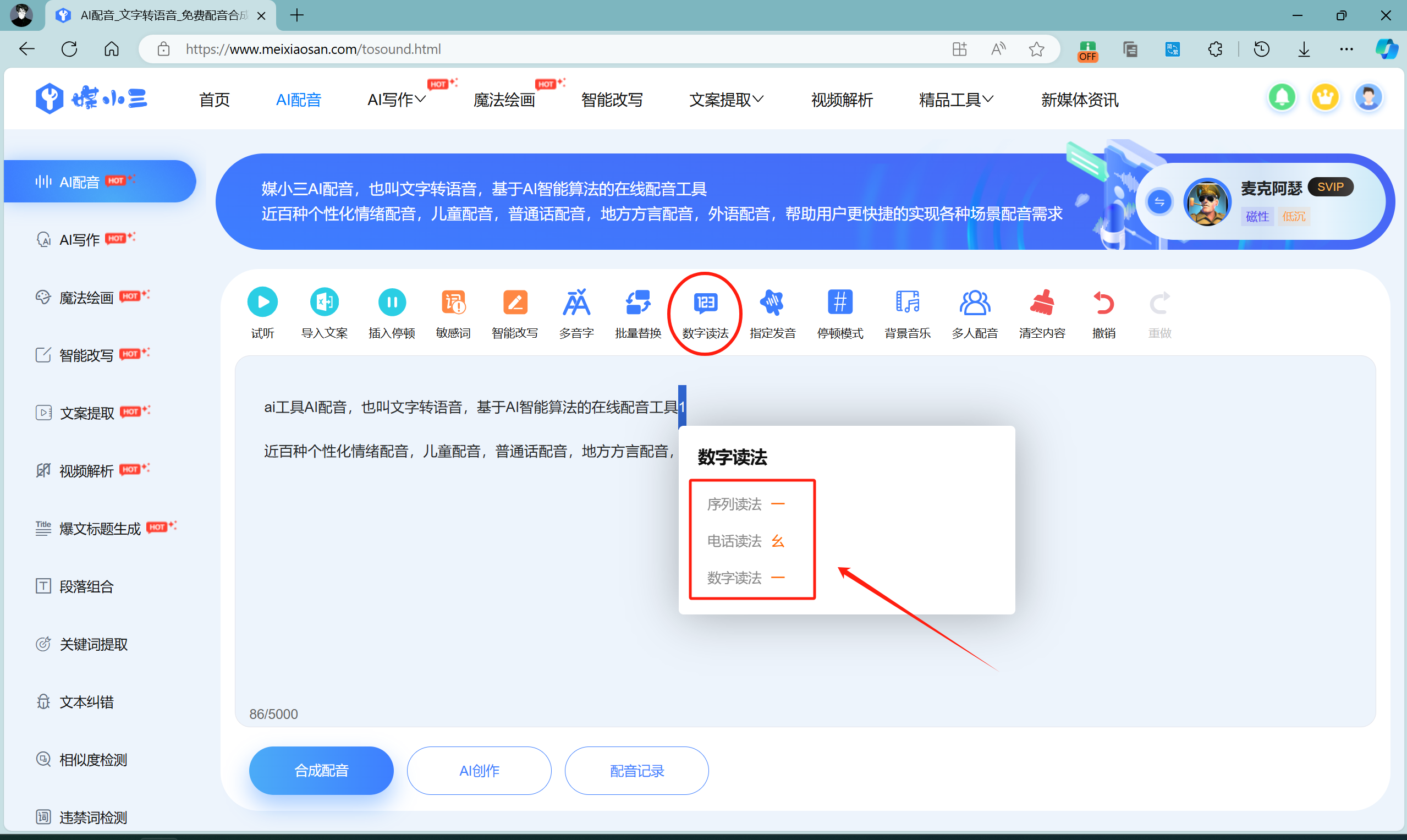Open a new browser tab
This screenshot has height=840, width=1407.
[296, 15]
